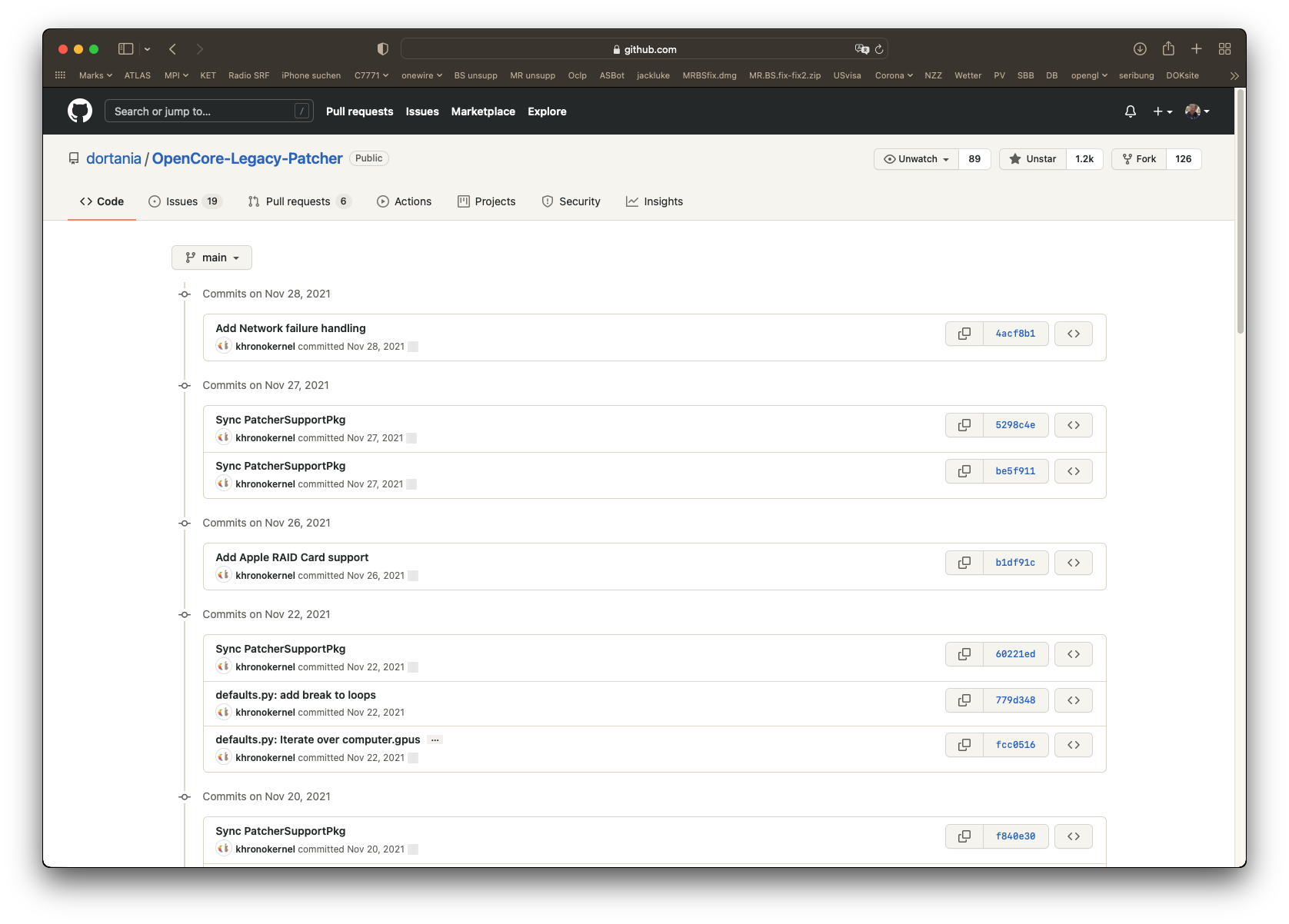This screenshot has width=1289, height=924.
Task: Browse repository at commit 779d348
Action: (x=1074, y=700)
